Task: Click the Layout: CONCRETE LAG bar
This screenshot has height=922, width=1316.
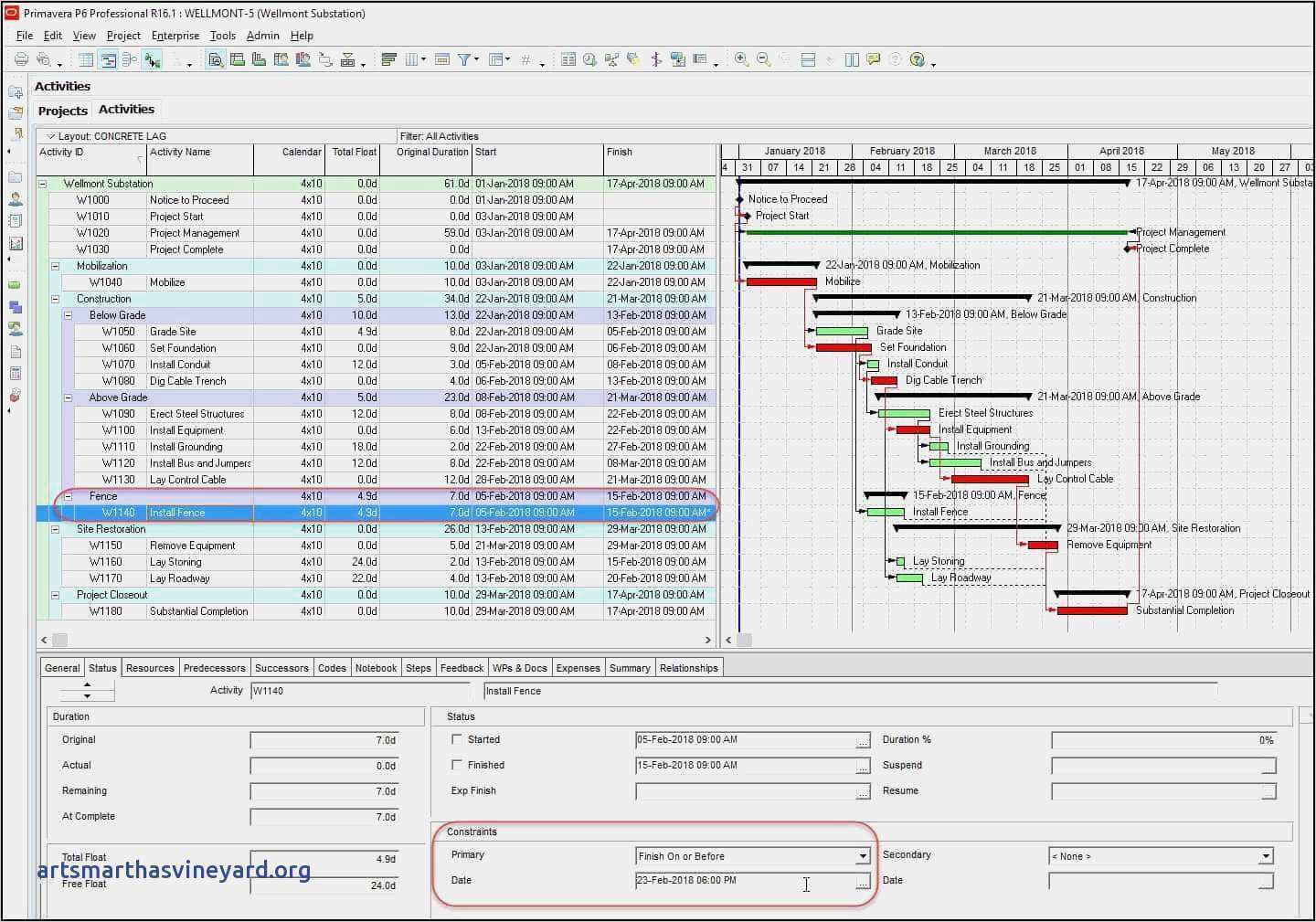Action: 217,136
